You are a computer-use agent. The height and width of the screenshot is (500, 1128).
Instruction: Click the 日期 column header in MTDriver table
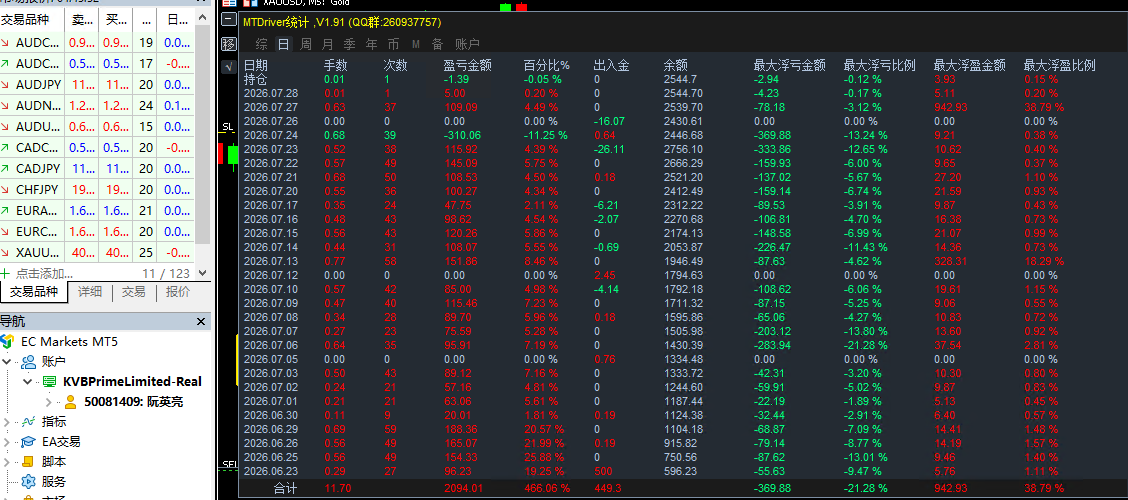pyautogui.click(x=255, y=65)
